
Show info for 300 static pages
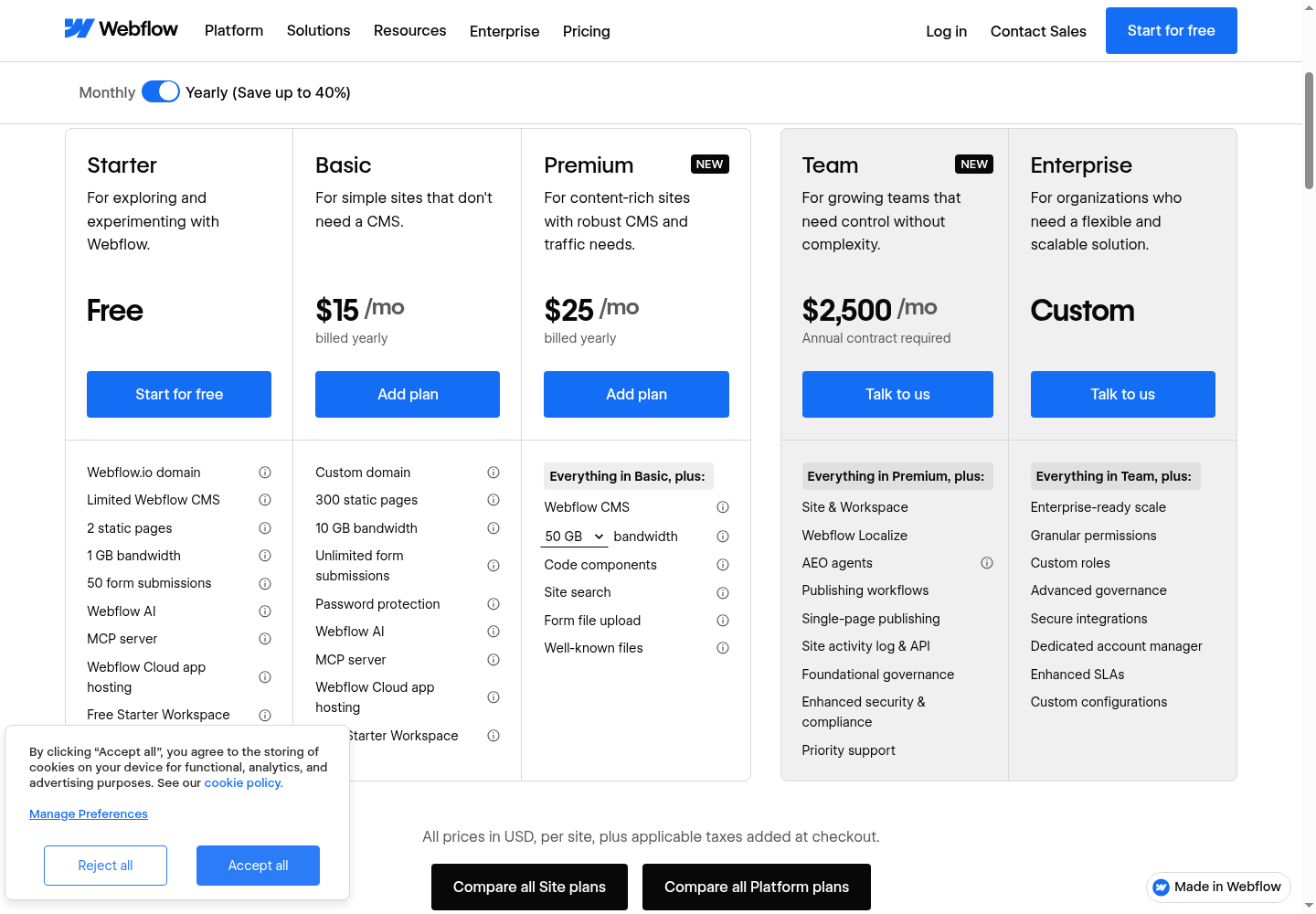point(493,500)
